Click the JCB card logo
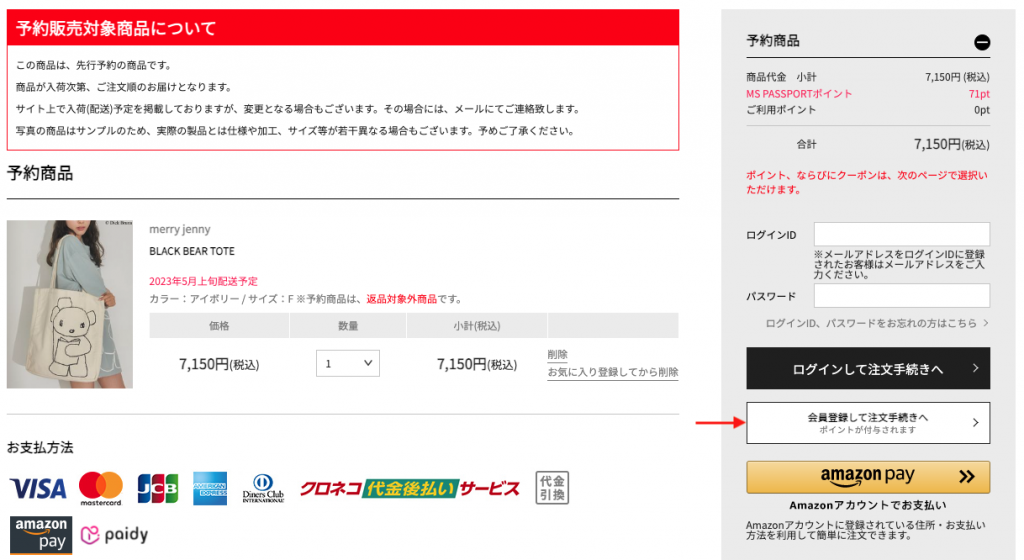The width and height of the screenshot is (1024, 560). (157, 488)
